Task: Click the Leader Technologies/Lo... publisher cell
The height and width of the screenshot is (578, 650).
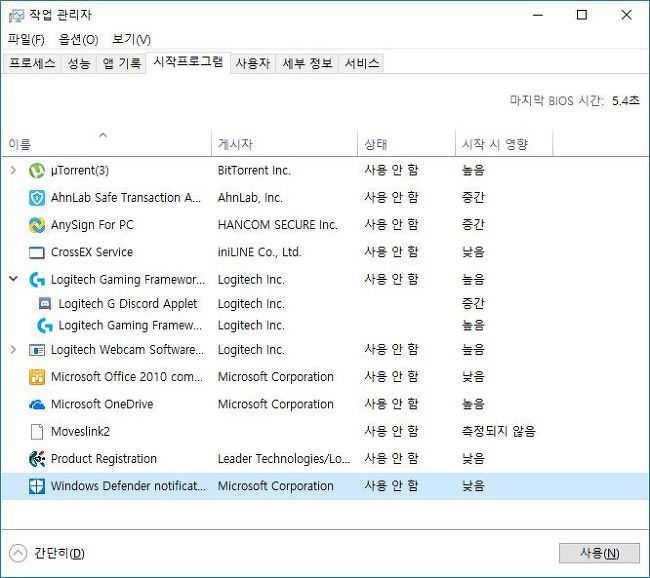Action: [x=284, y=459]
